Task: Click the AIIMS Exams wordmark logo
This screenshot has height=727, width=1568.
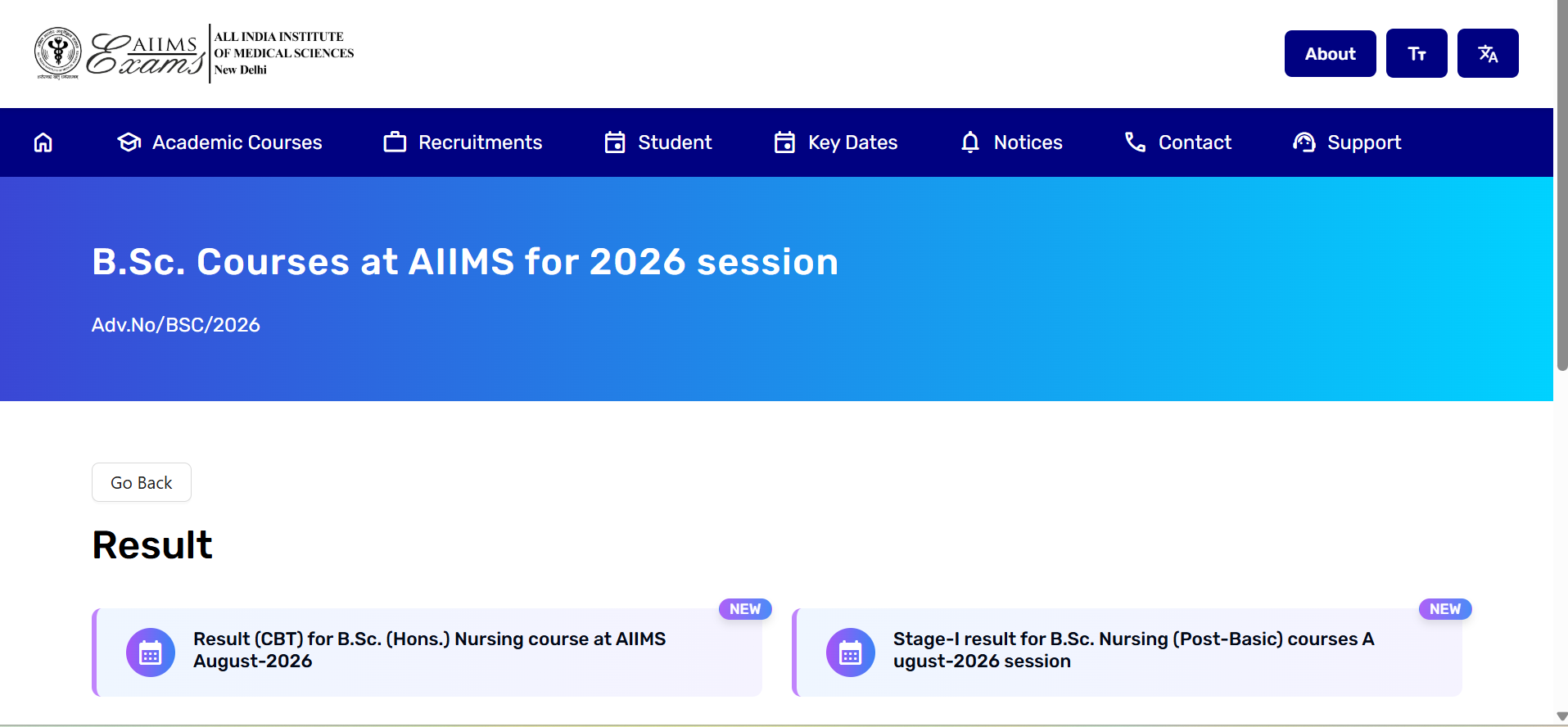Action: [146, 55]
